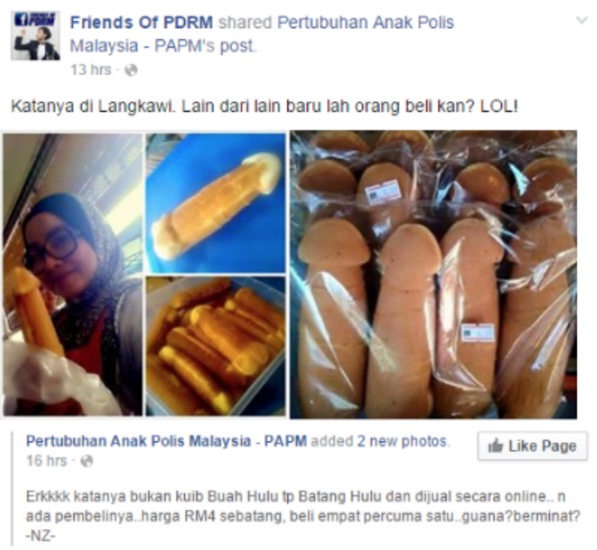Expand the post options chevron at top right

[x=582, y=20]
